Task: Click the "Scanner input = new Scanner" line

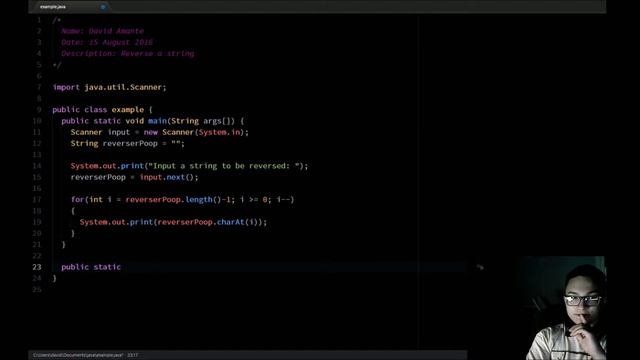Action: tap(160, 132)
